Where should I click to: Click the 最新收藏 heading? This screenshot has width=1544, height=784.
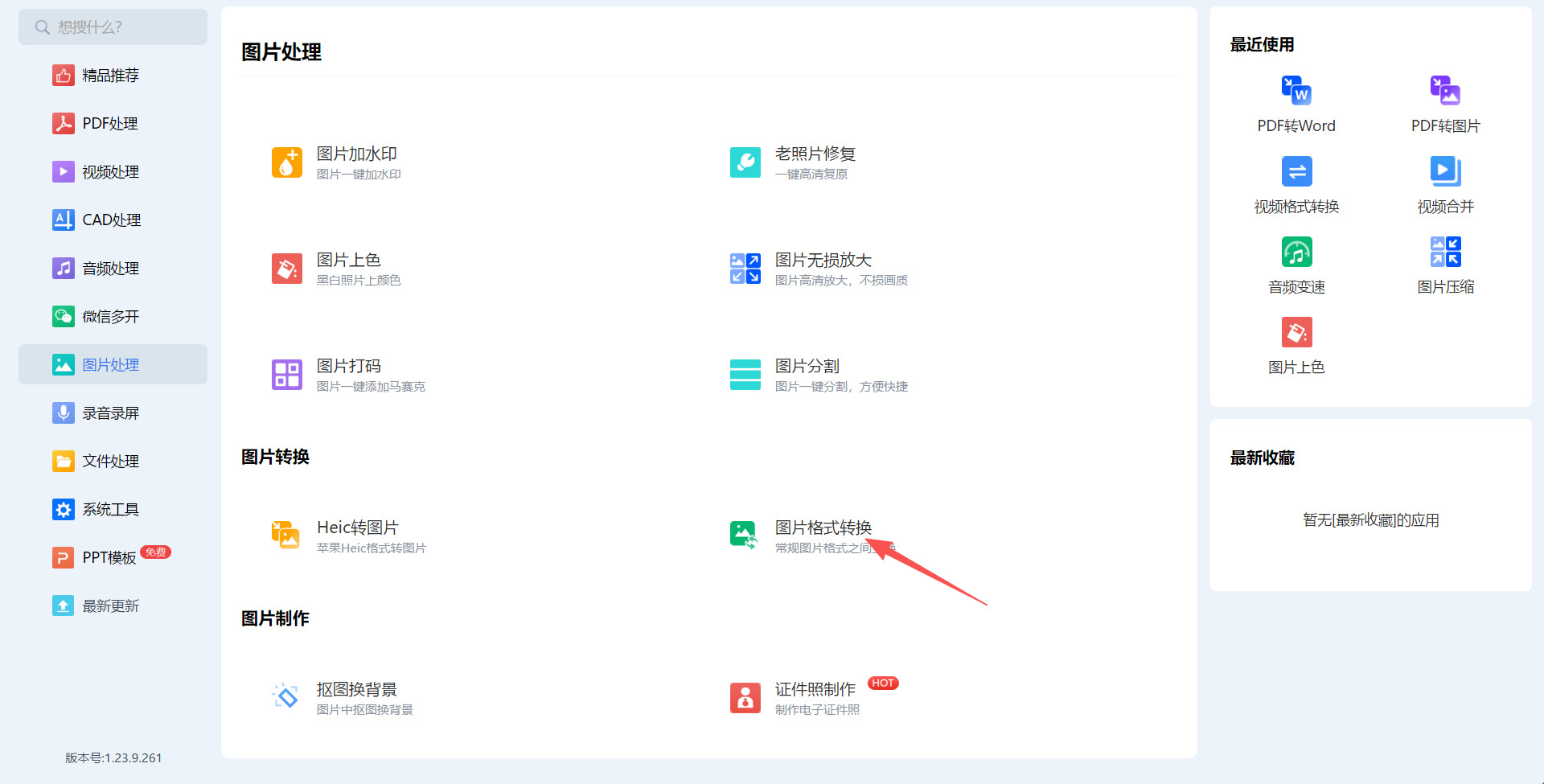coord(1263,458)
